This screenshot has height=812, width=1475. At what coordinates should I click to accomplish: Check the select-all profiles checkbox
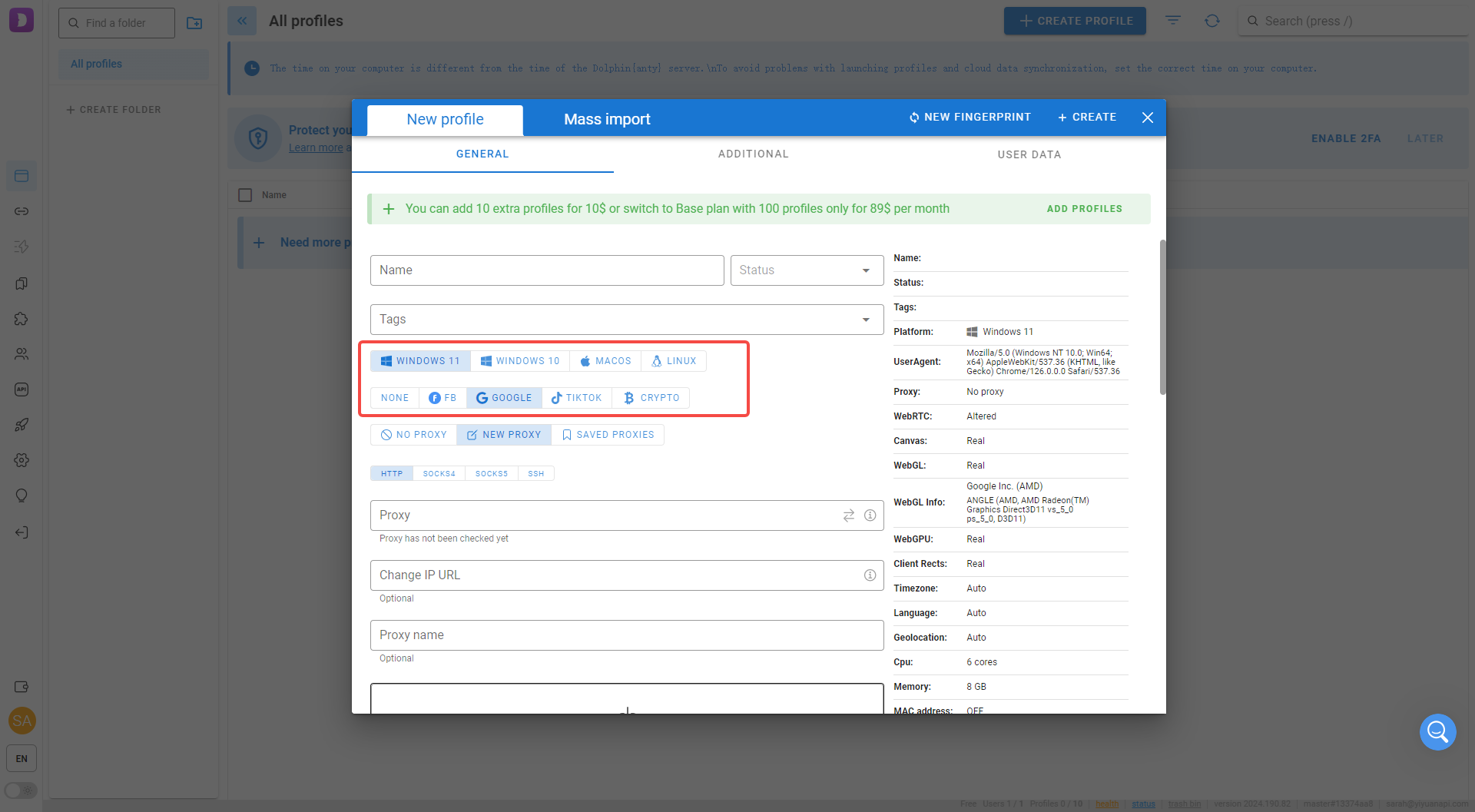point(245,195)
